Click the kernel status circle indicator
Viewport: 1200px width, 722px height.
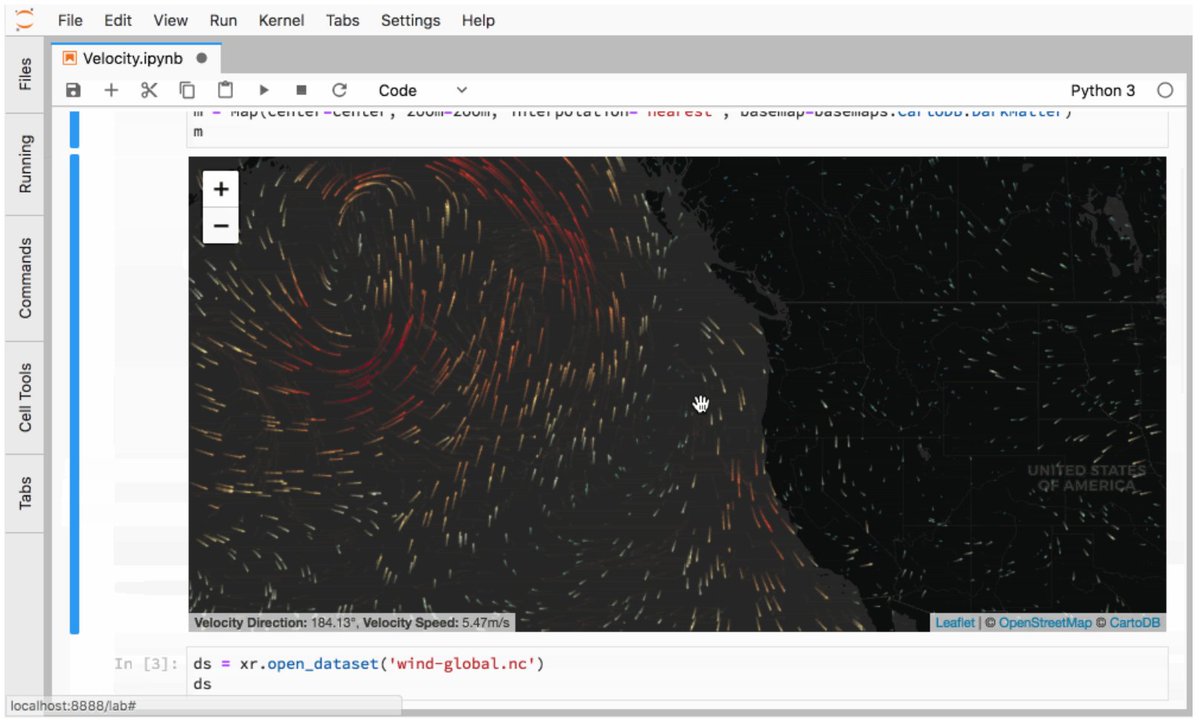(1165, 90)
